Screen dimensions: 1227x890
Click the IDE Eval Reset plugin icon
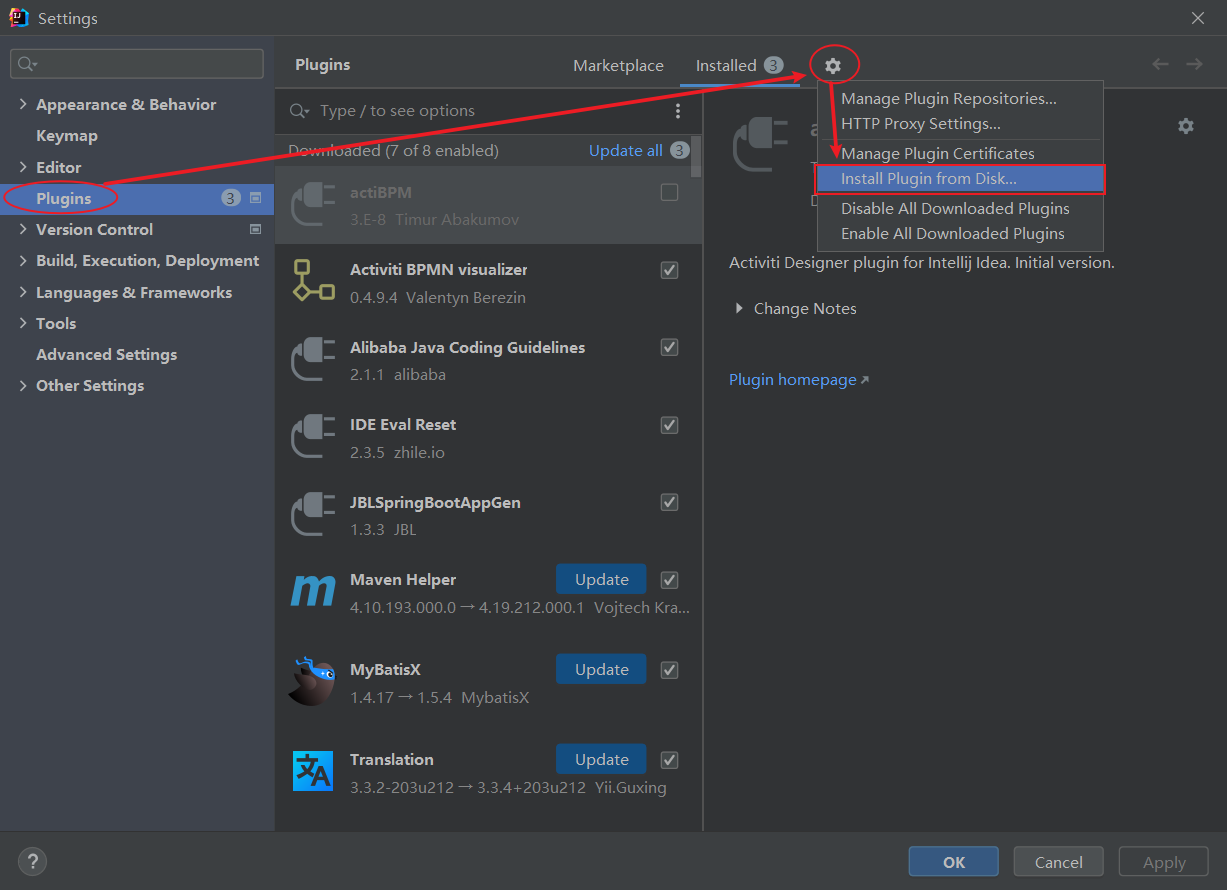click(x=312, y=437)
